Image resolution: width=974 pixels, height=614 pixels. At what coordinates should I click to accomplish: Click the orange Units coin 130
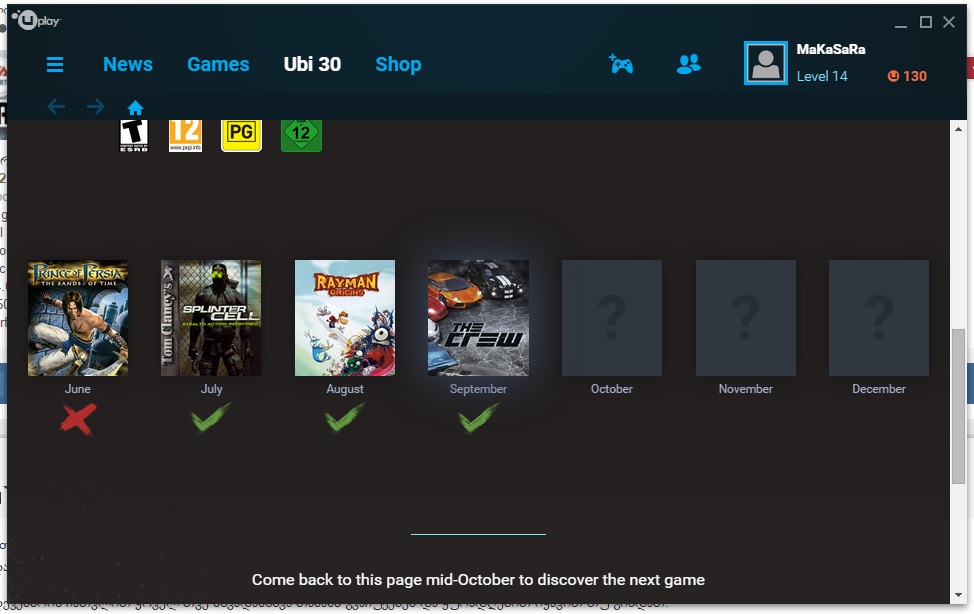(907, 76)
